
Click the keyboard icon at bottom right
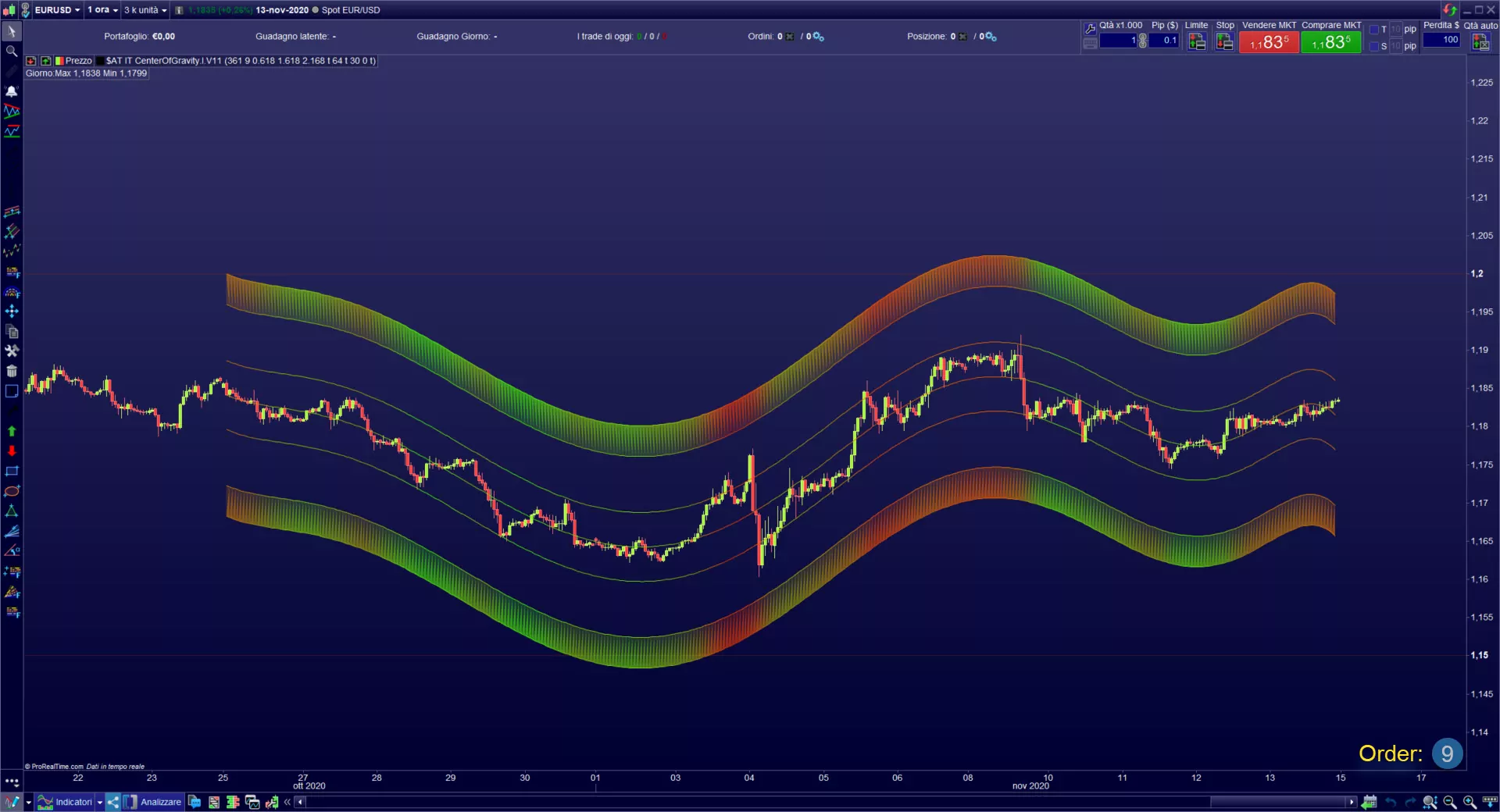pos(1490,802)
